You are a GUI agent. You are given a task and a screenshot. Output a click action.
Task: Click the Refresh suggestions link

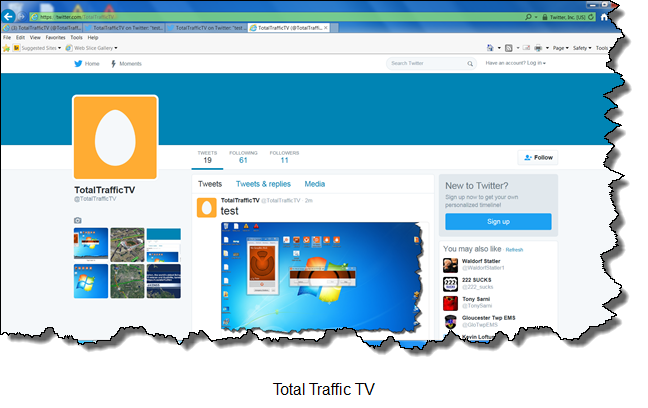coord(514,250)
